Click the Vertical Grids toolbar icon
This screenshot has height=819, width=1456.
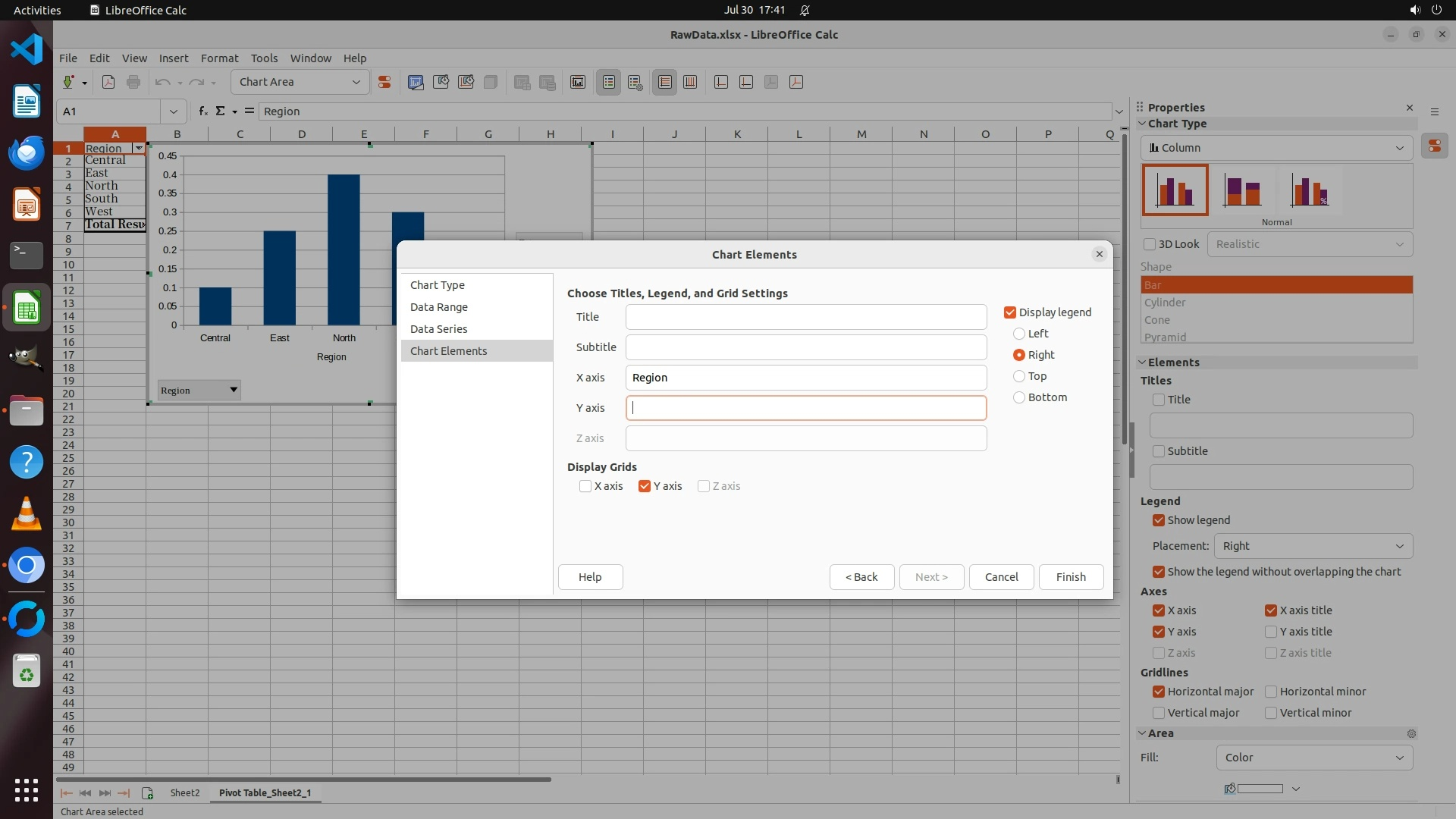pos(690,82)
